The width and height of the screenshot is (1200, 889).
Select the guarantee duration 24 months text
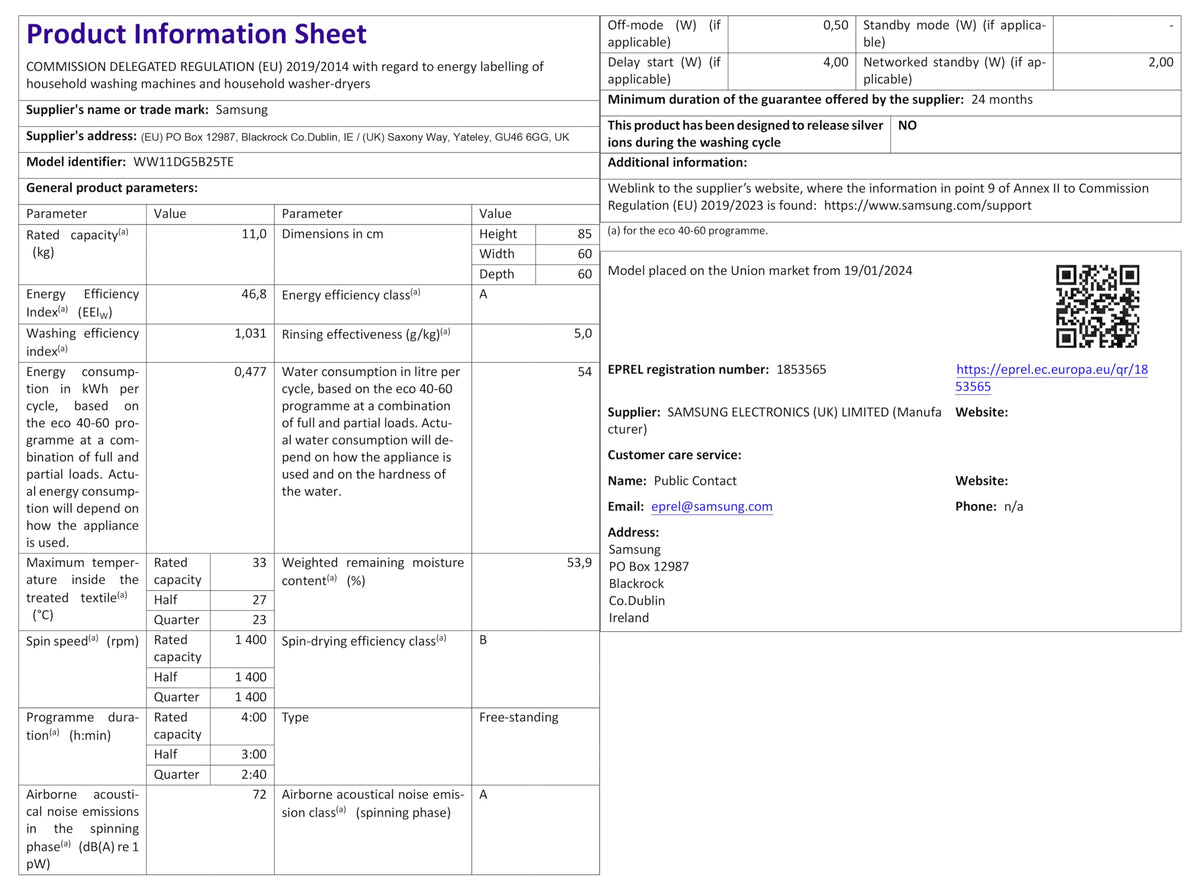(1002, 99)
